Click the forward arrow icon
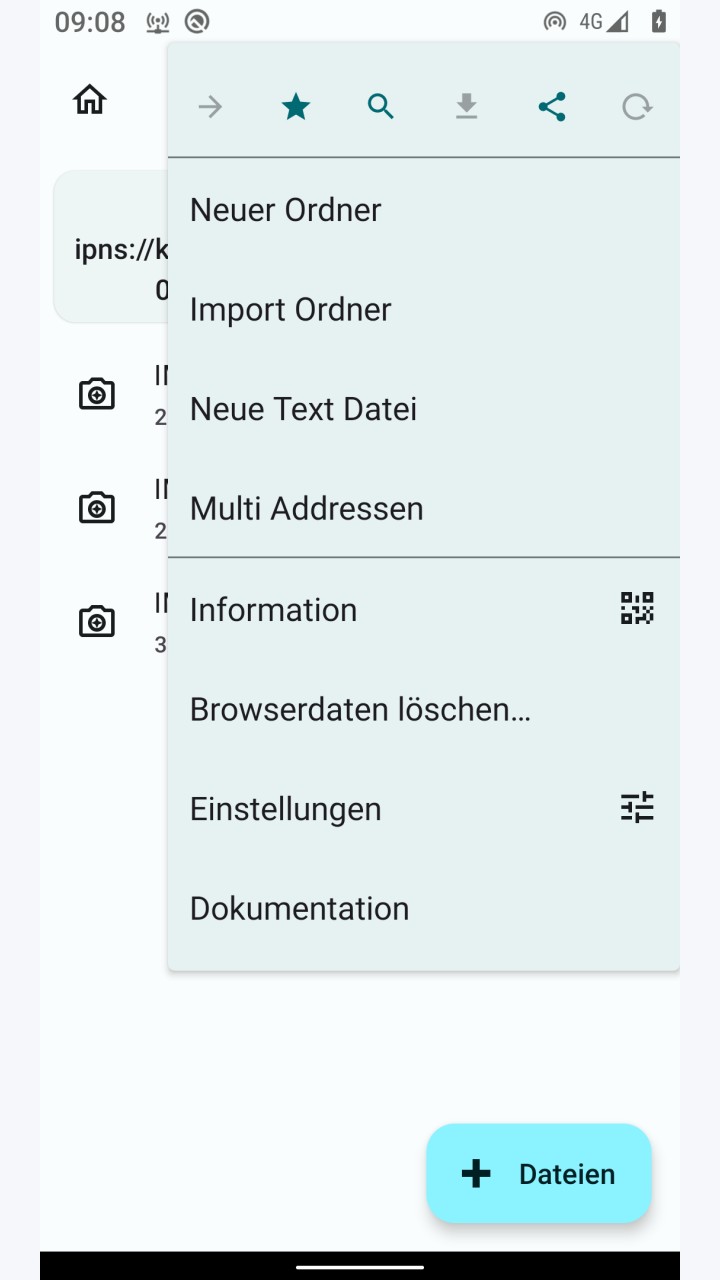The width and height of the screenshot is (720, 1280). tap(210, 107)
